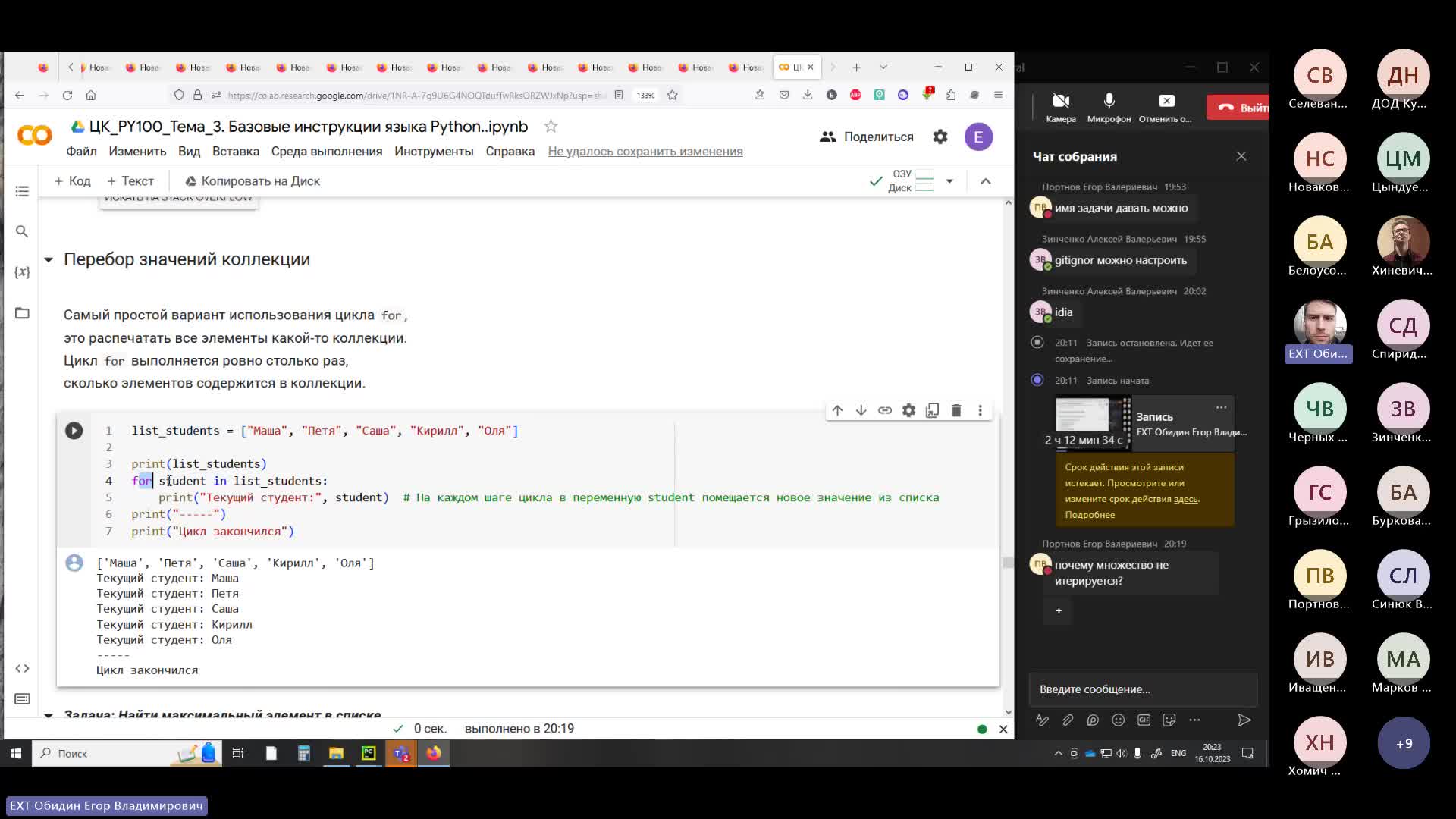Collapse the 'Перебор значений коллекции' section
Screen dimensions: 1456x819
click(49, 260)
